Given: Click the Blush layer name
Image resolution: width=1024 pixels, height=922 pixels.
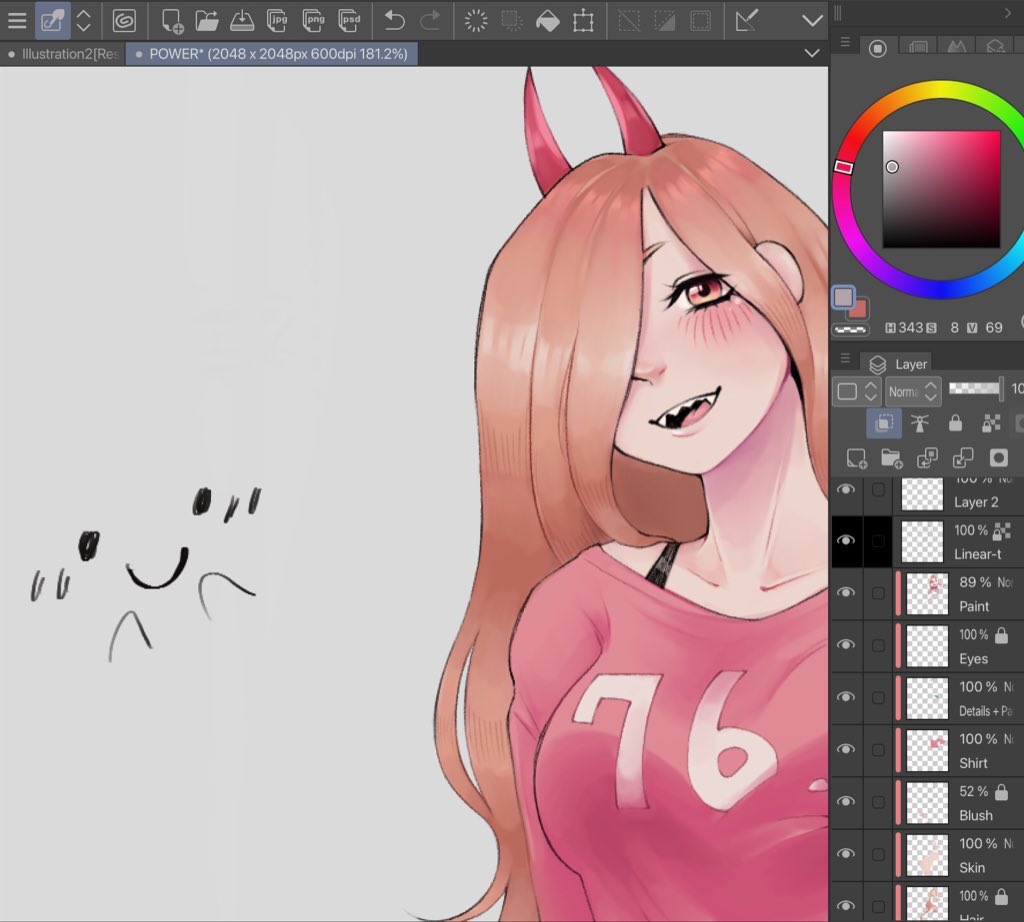Looking at the screenshot, I should click(976, 815).
